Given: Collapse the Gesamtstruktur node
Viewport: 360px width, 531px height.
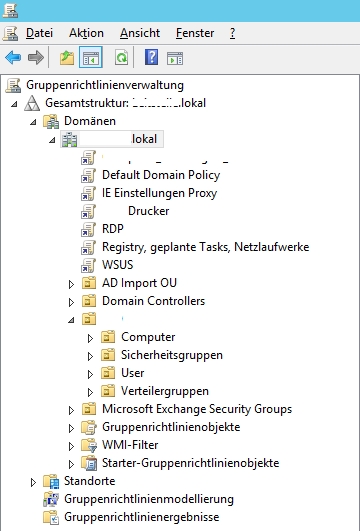Looking at the screenshot, I should point(14,104).
